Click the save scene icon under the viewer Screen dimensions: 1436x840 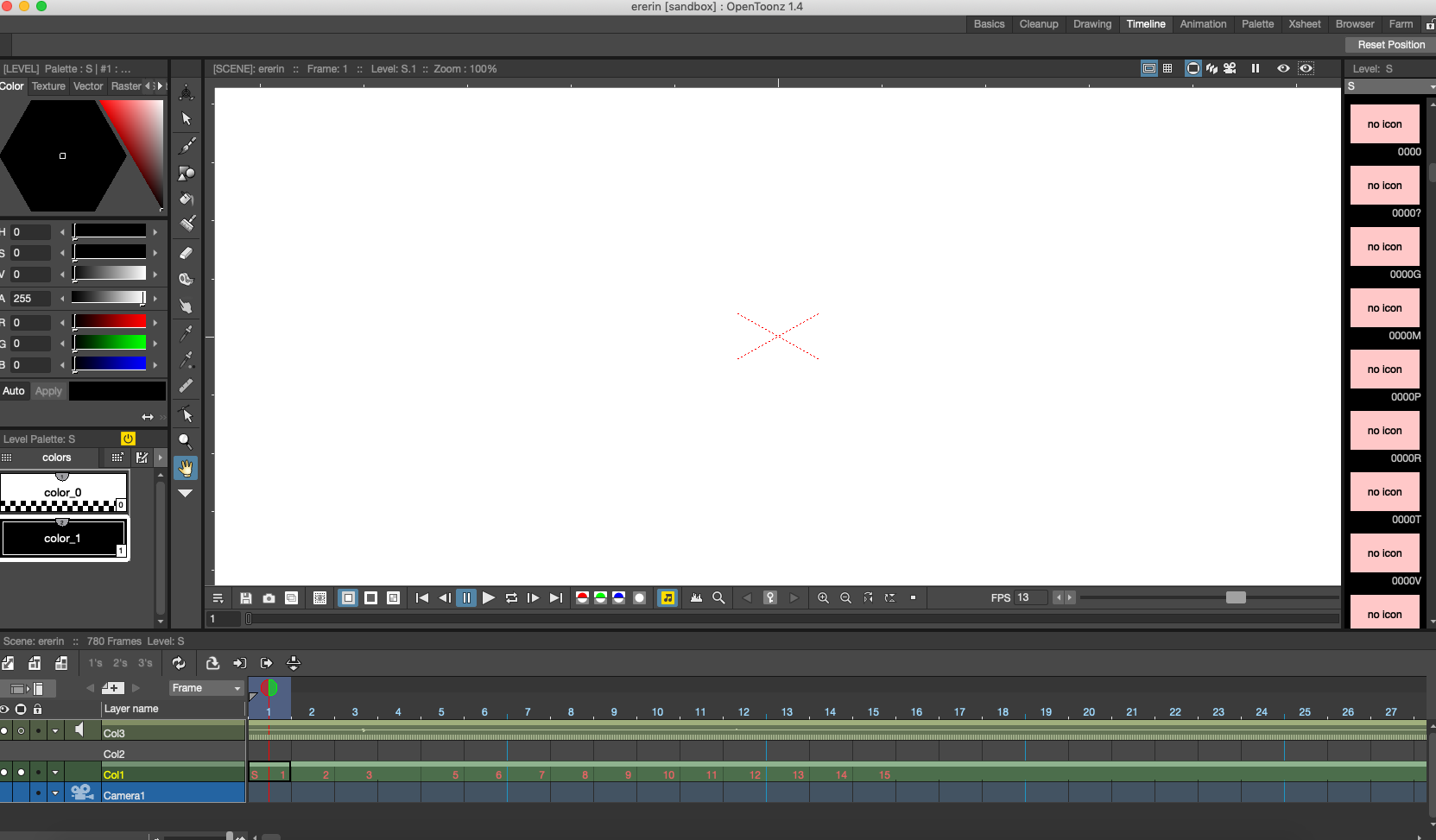pos(245,597)
